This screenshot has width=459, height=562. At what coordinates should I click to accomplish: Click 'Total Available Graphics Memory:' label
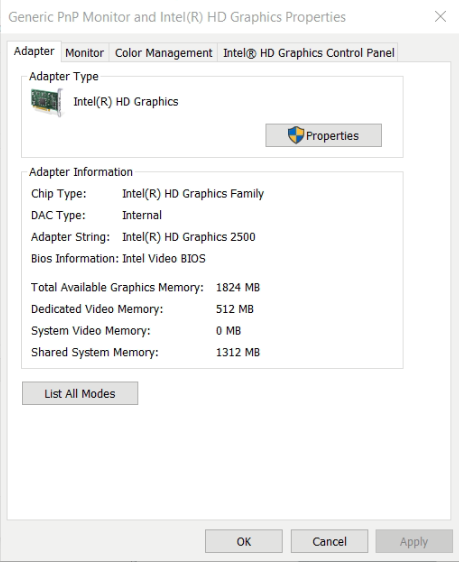point(117,287)
